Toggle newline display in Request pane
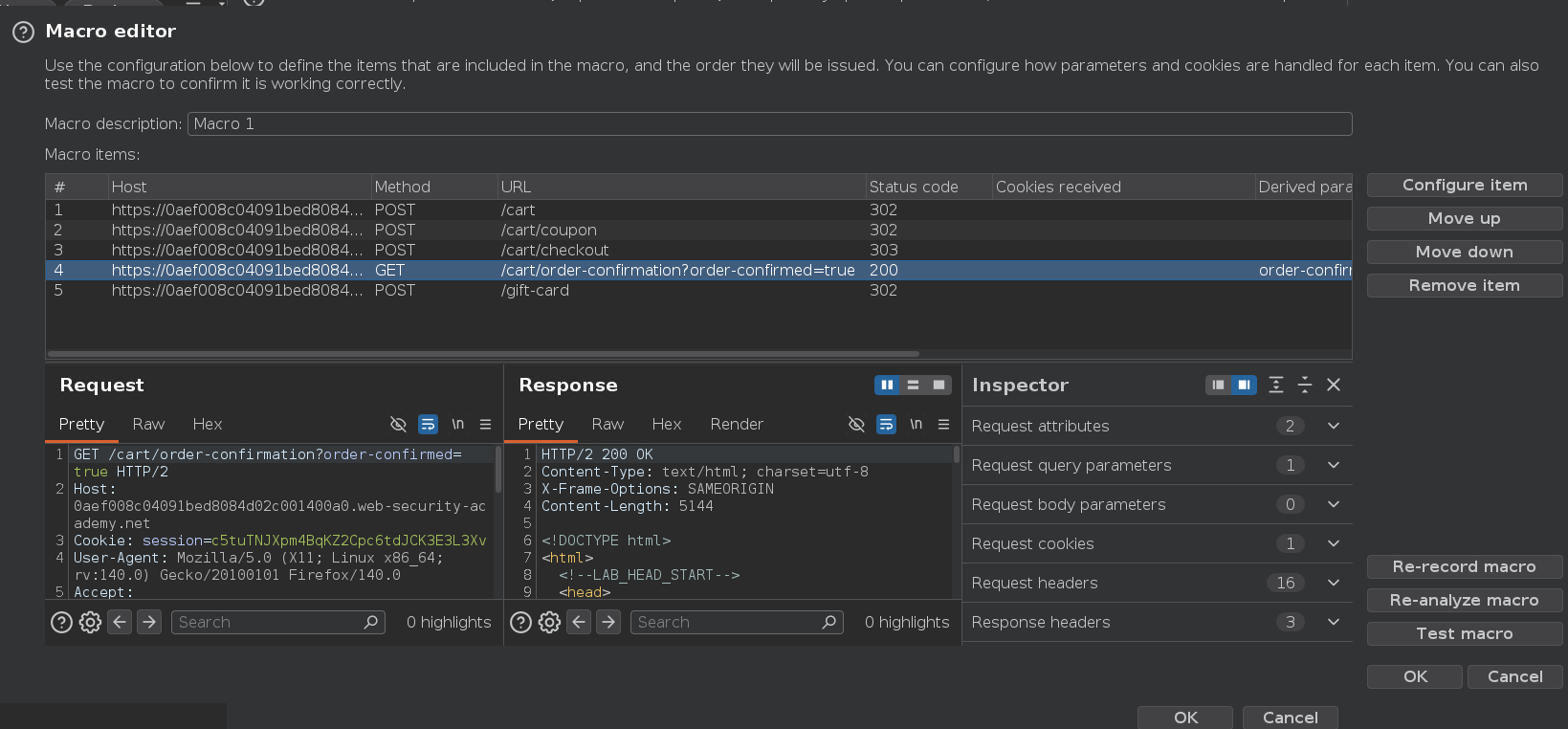The image size is (1568, 729). coord(457,424)
